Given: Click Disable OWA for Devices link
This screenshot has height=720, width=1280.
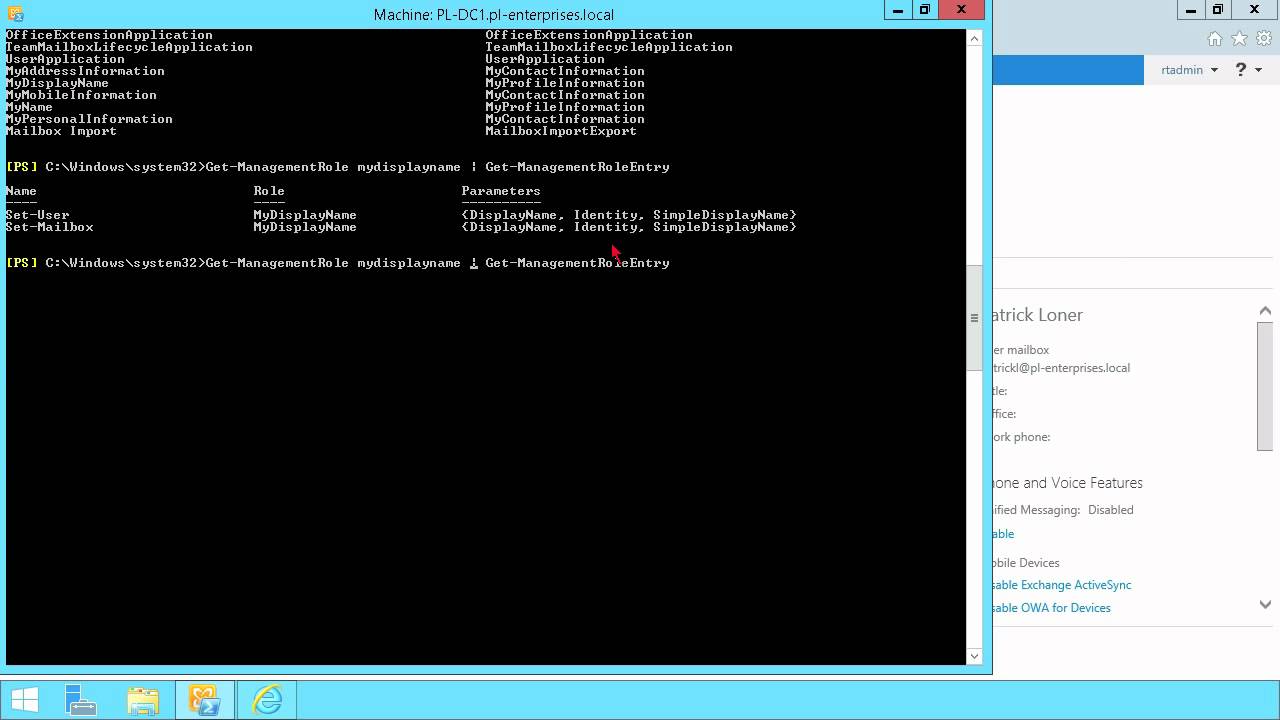Looking at the screenshot, I should click(x=1052, y=608).
